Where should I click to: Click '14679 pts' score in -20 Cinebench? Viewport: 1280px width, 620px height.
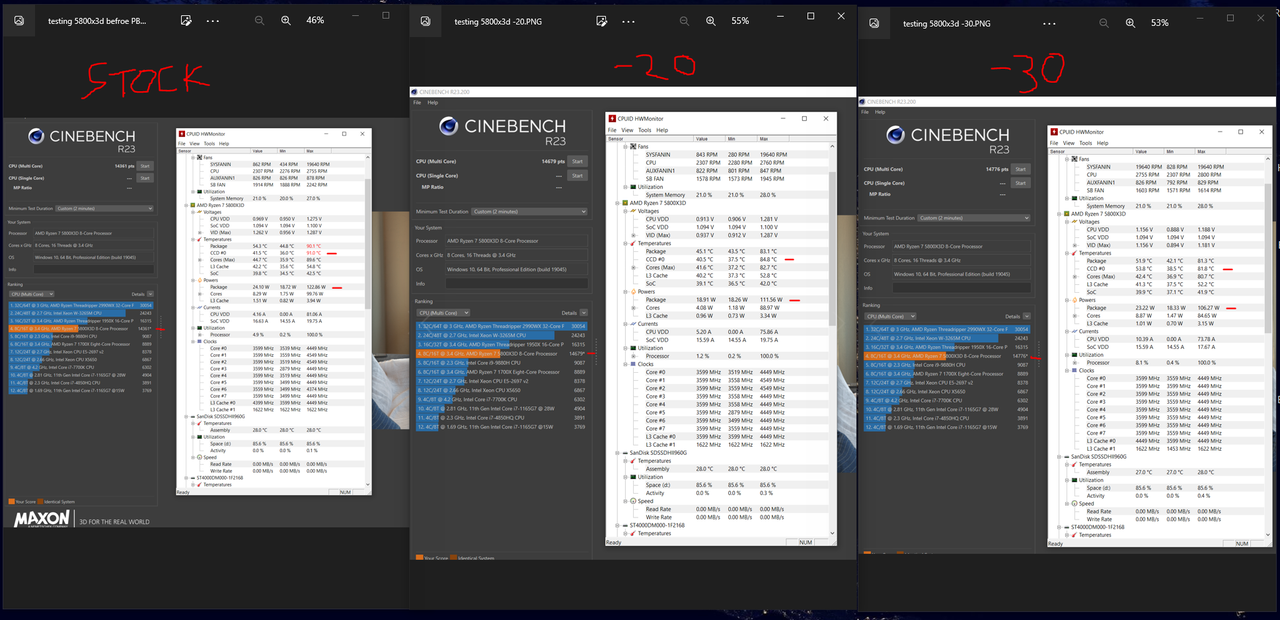[x=554, y=161]
